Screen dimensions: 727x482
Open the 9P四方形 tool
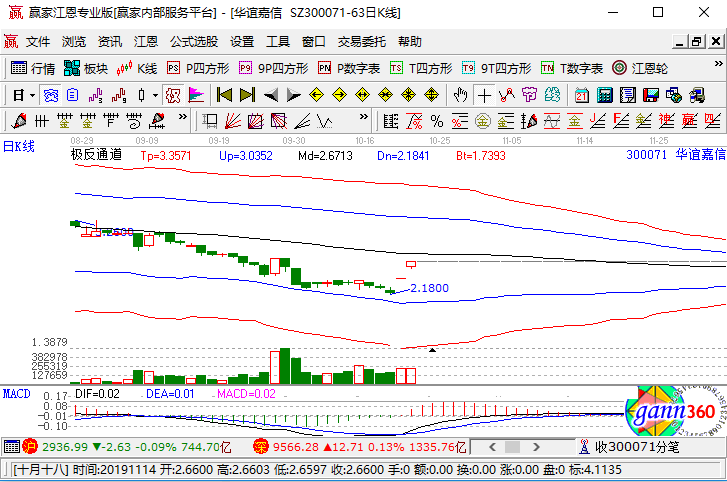274,68
